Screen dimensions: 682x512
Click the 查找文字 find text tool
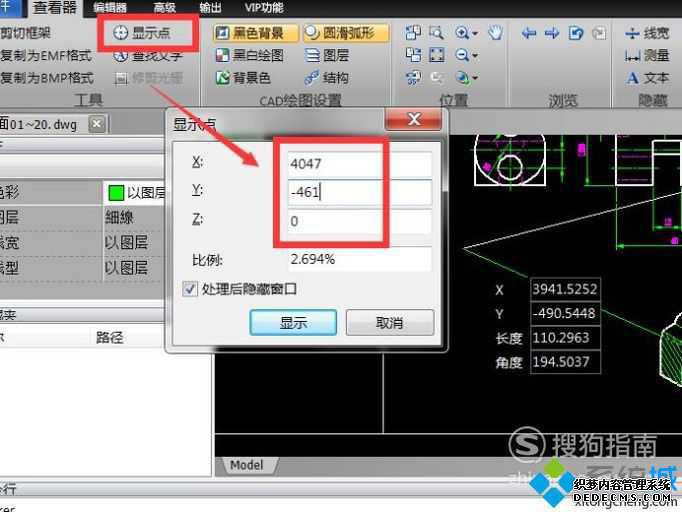(x=148, y=56)
